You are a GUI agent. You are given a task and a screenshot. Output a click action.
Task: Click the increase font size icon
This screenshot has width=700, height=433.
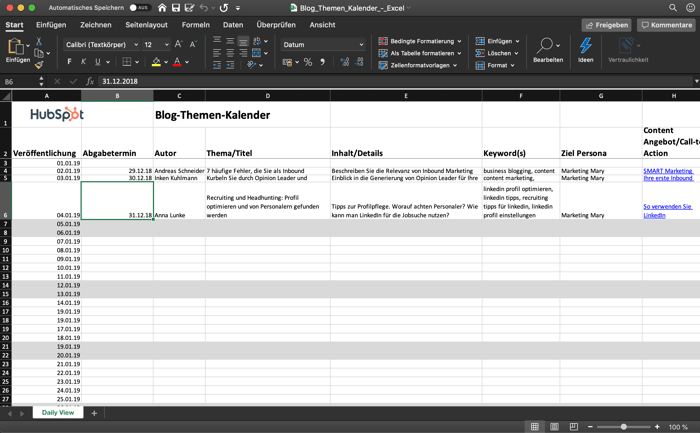pyautogui.click(x=179, y=44)
